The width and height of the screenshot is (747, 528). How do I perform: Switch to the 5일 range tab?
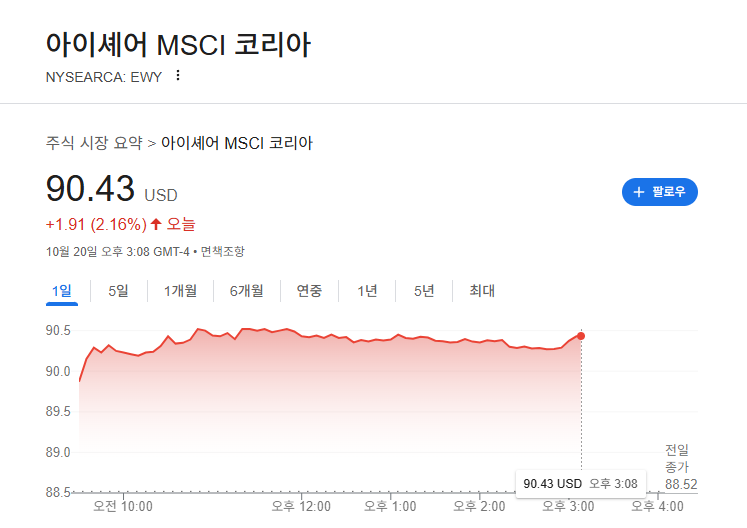118,291
